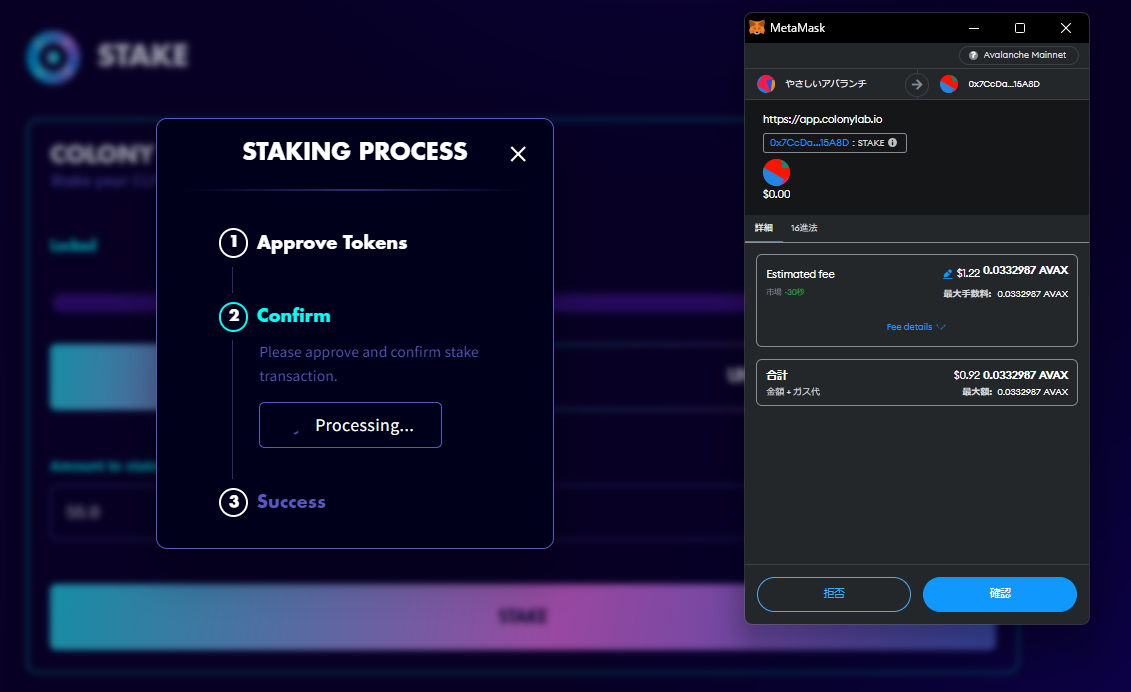
Task: Click the https://app.colonylab.io site URL
Action: click(822, 119)
